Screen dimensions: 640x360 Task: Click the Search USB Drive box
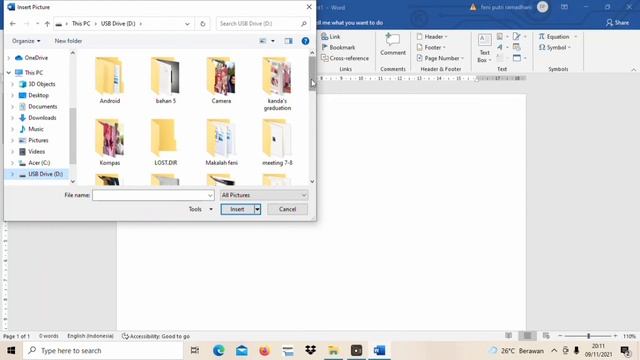(x=262, y=24)
